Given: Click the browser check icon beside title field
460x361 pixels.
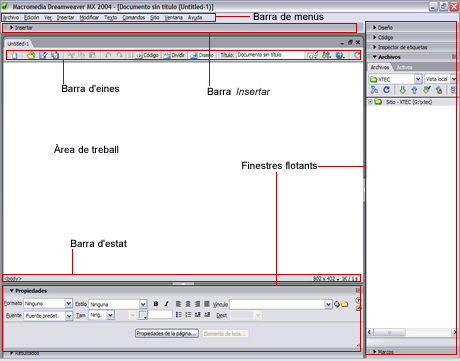Looking at the screenshot, I should 312,55.
